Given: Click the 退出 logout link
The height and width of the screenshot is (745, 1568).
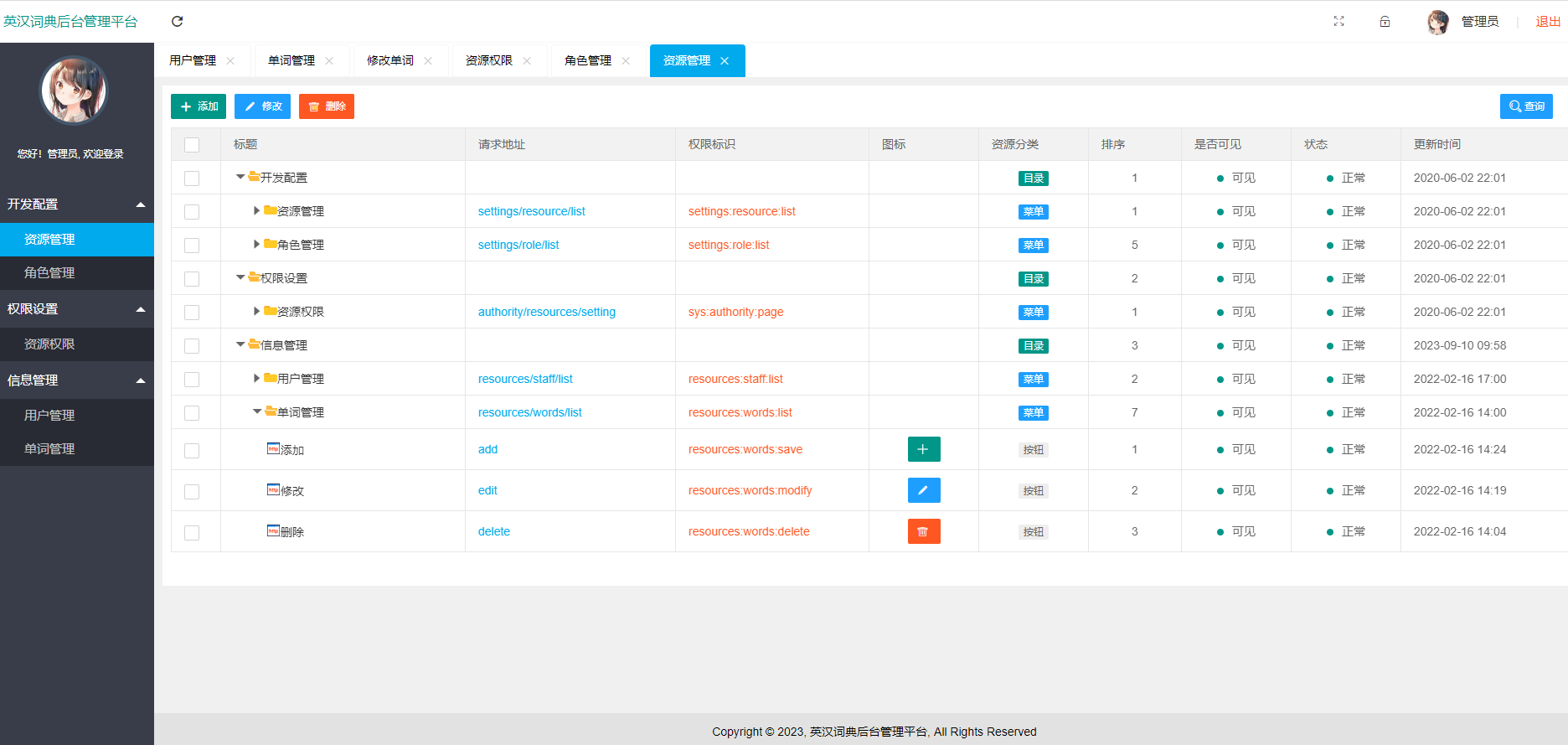Looking at the screenshot, I should pyautogui.click(x=1548, y=22).
